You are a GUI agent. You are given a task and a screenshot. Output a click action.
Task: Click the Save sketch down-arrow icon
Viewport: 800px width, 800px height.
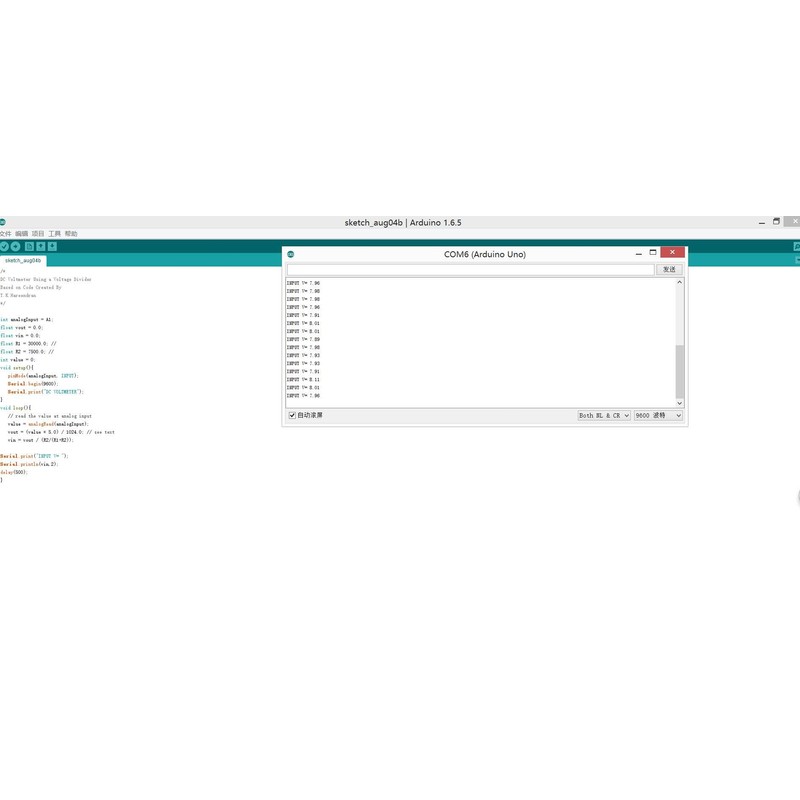(x=52, y=247)
